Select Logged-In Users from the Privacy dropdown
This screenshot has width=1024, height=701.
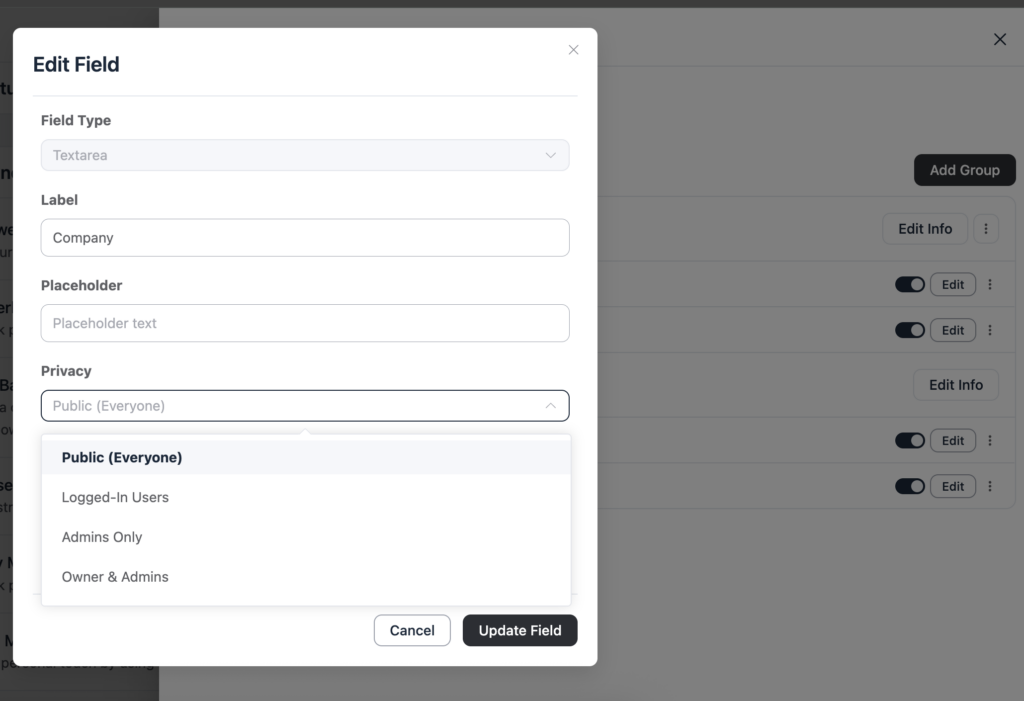[x=117, y=497]
